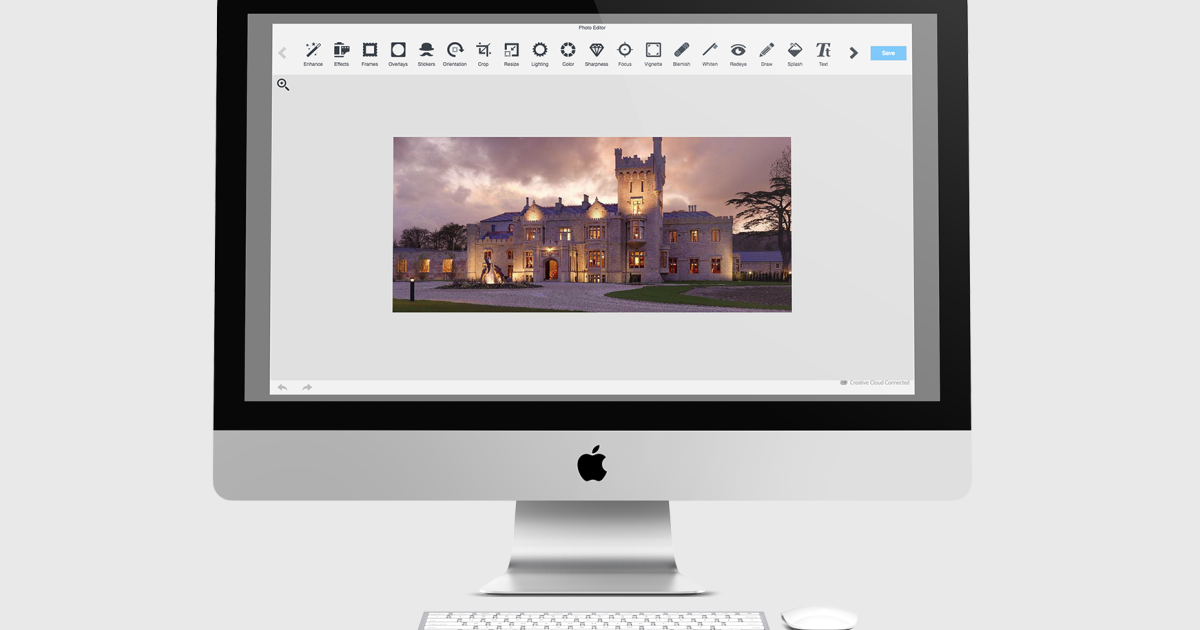
Task: Click the undo arrow at bottom
Action: [282, 387]
